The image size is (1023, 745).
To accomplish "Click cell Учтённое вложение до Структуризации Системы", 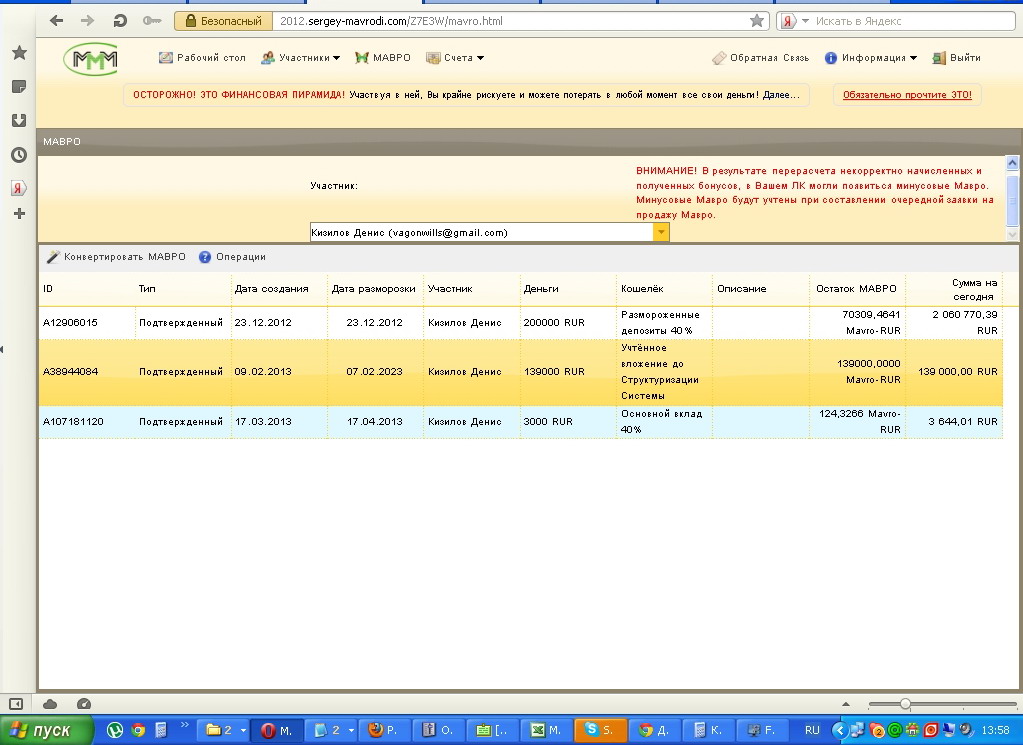I will (x=664, y=372).
